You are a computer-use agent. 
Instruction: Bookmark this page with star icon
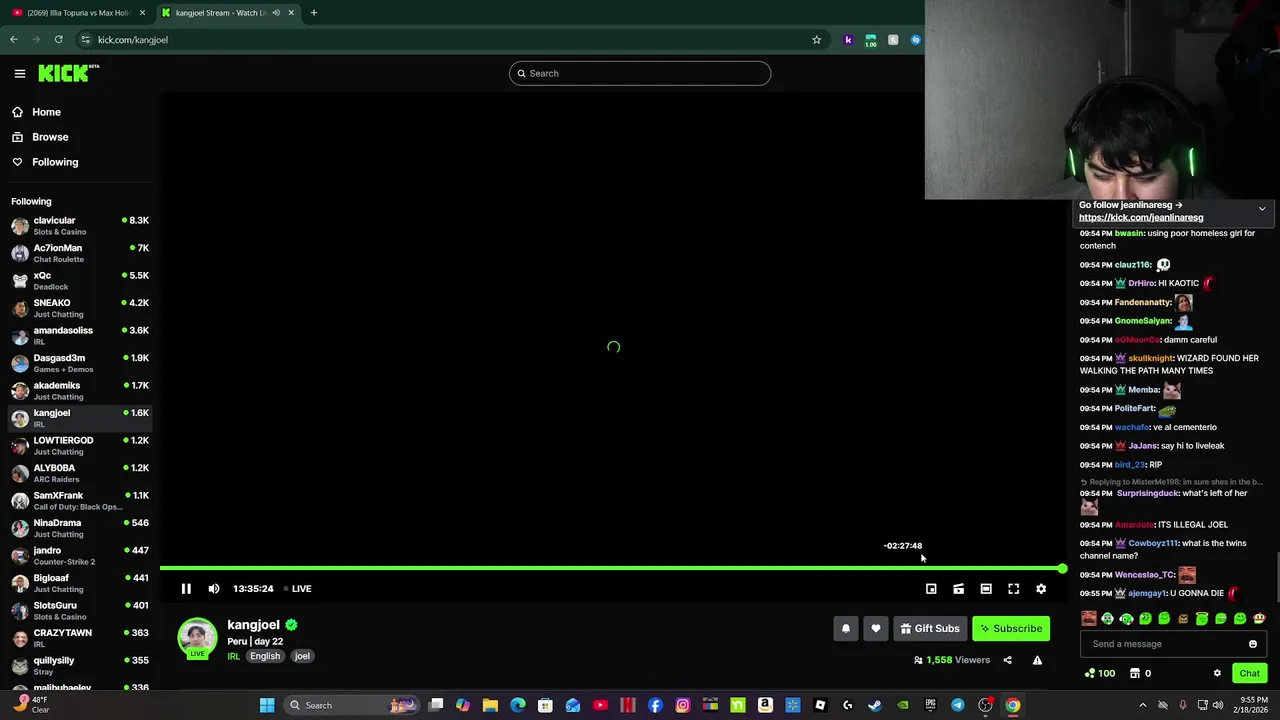pos(816,40)
